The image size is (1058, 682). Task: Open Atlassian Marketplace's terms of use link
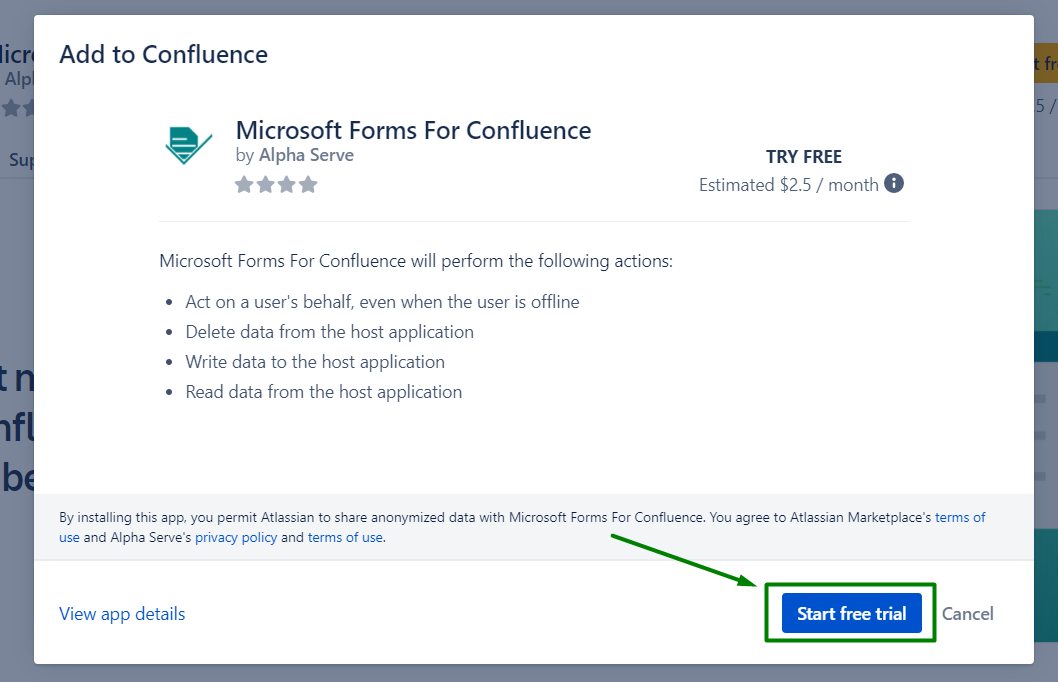coord(960,517)
